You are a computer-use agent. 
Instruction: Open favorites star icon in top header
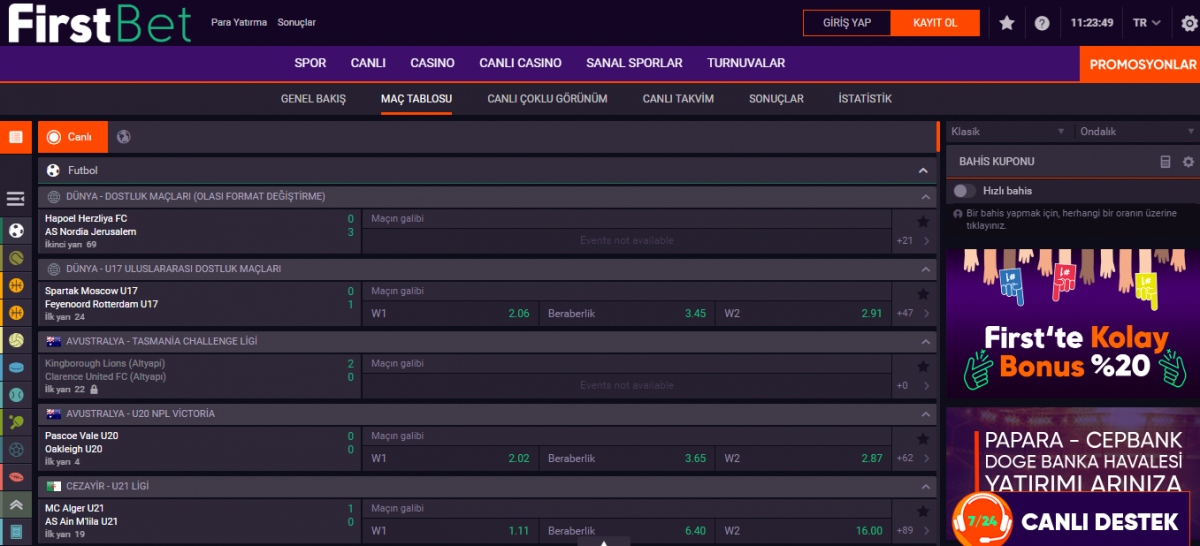click(x=1007, y=23)
